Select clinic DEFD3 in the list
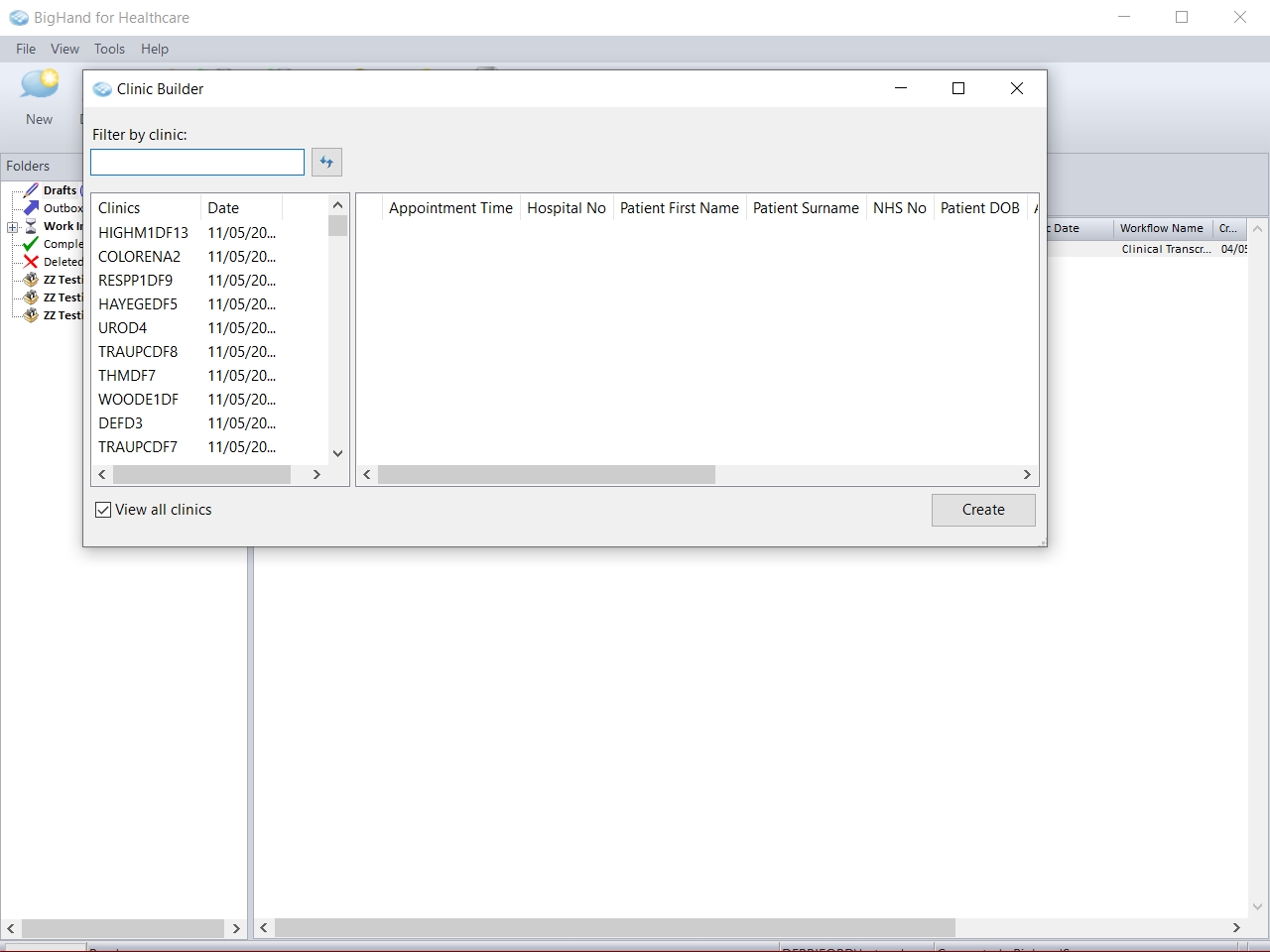 coord(120,423)
